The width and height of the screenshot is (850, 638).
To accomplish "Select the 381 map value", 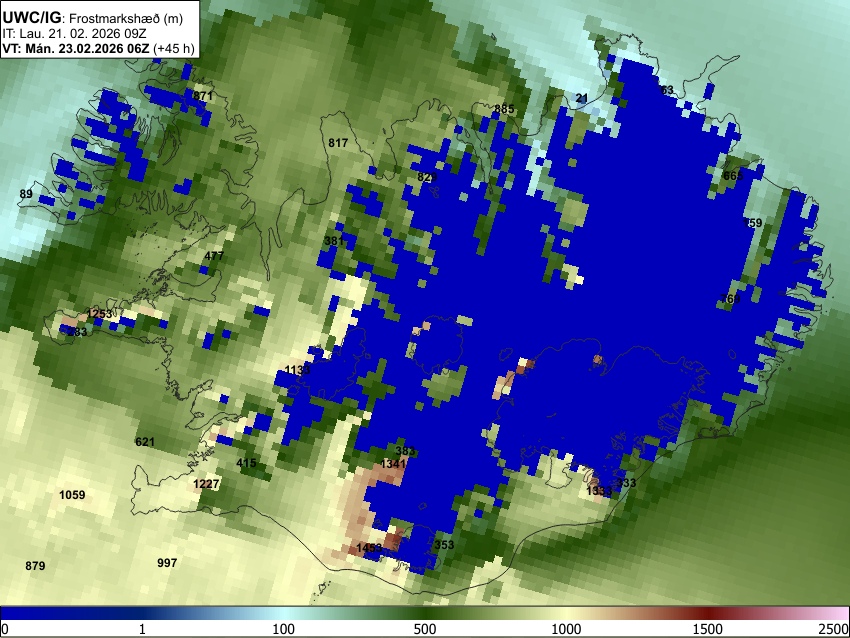I will pos(333,241).
